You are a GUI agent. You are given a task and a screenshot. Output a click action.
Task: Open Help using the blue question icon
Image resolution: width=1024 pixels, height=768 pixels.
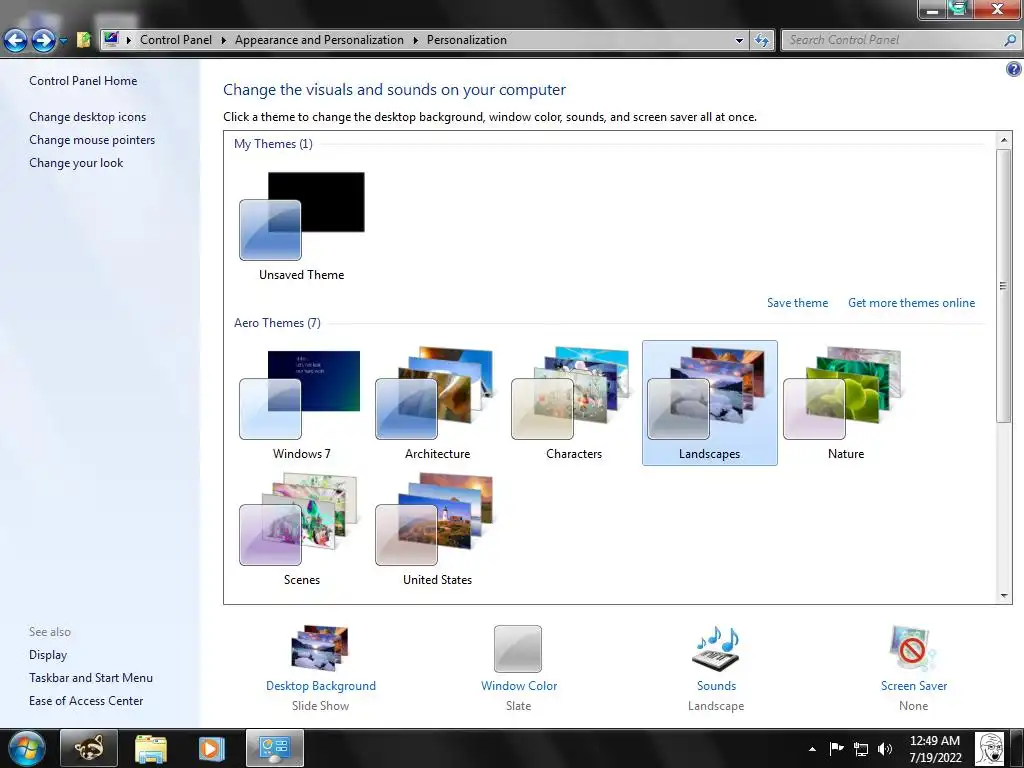[1014, 69]
